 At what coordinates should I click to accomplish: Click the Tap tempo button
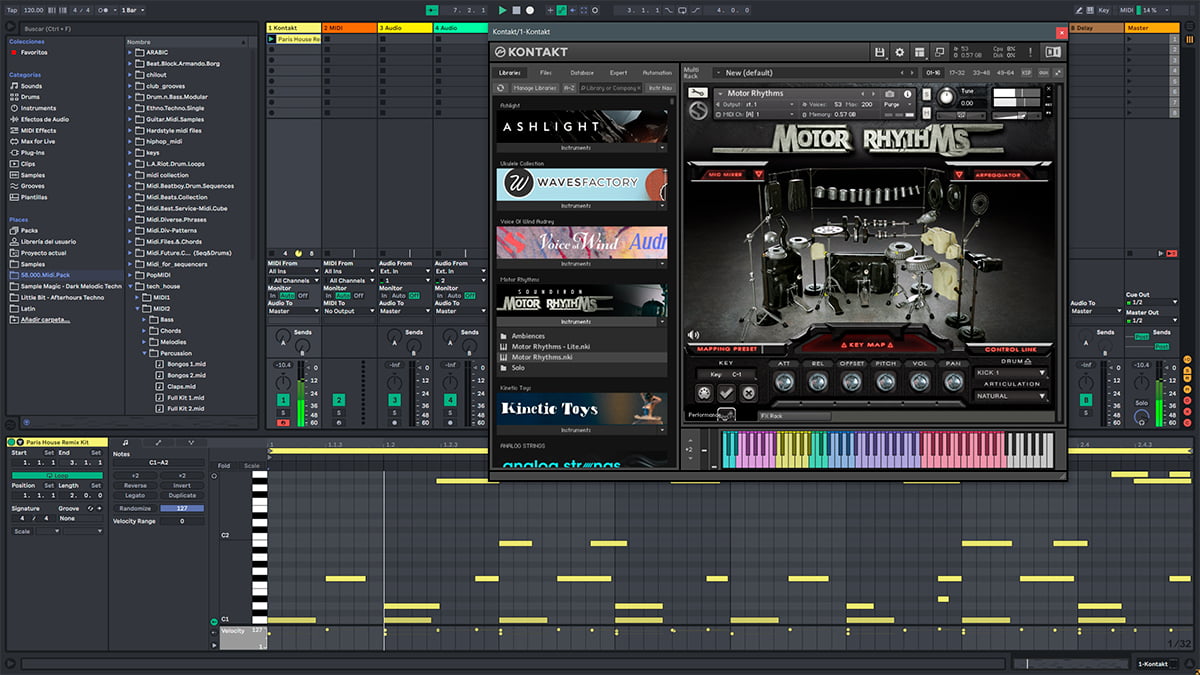pyautogui.click(x=11, y=9)
